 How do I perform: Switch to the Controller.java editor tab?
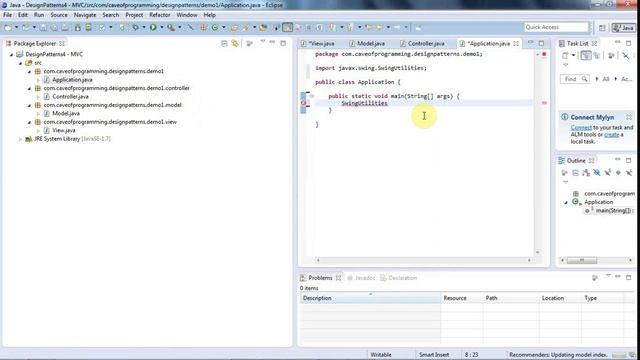[x=422, y=43]
